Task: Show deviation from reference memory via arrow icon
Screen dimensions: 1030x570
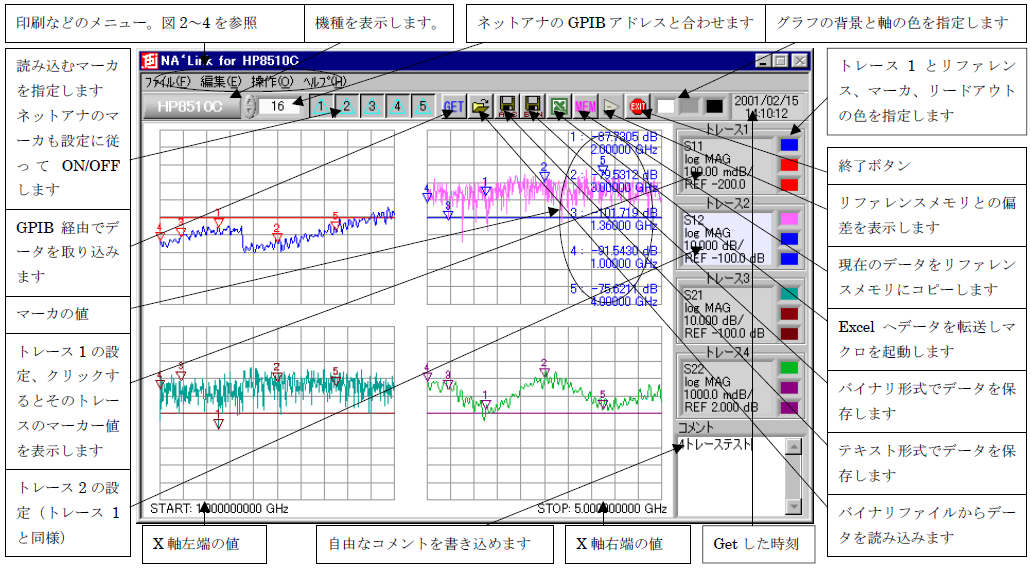Action: pyautogui.click(x=611, y=106)
